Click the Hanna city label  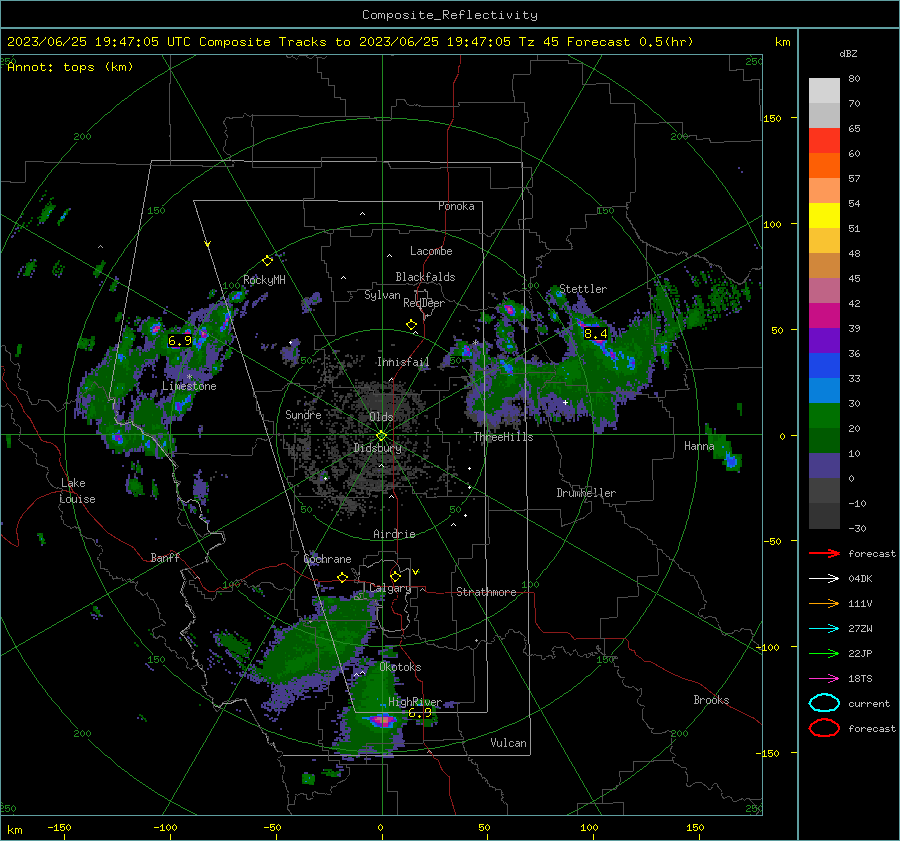pos(699,446)
